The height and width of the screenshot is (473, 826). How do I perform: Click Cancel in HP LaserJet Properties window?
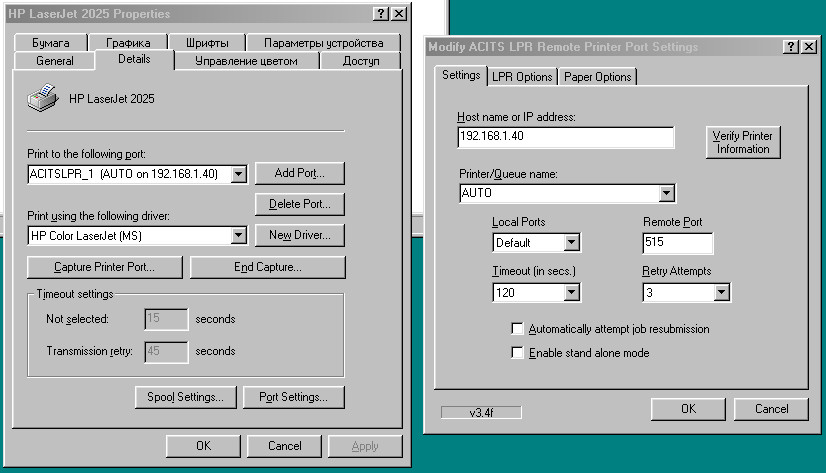(x=284, y=446)
